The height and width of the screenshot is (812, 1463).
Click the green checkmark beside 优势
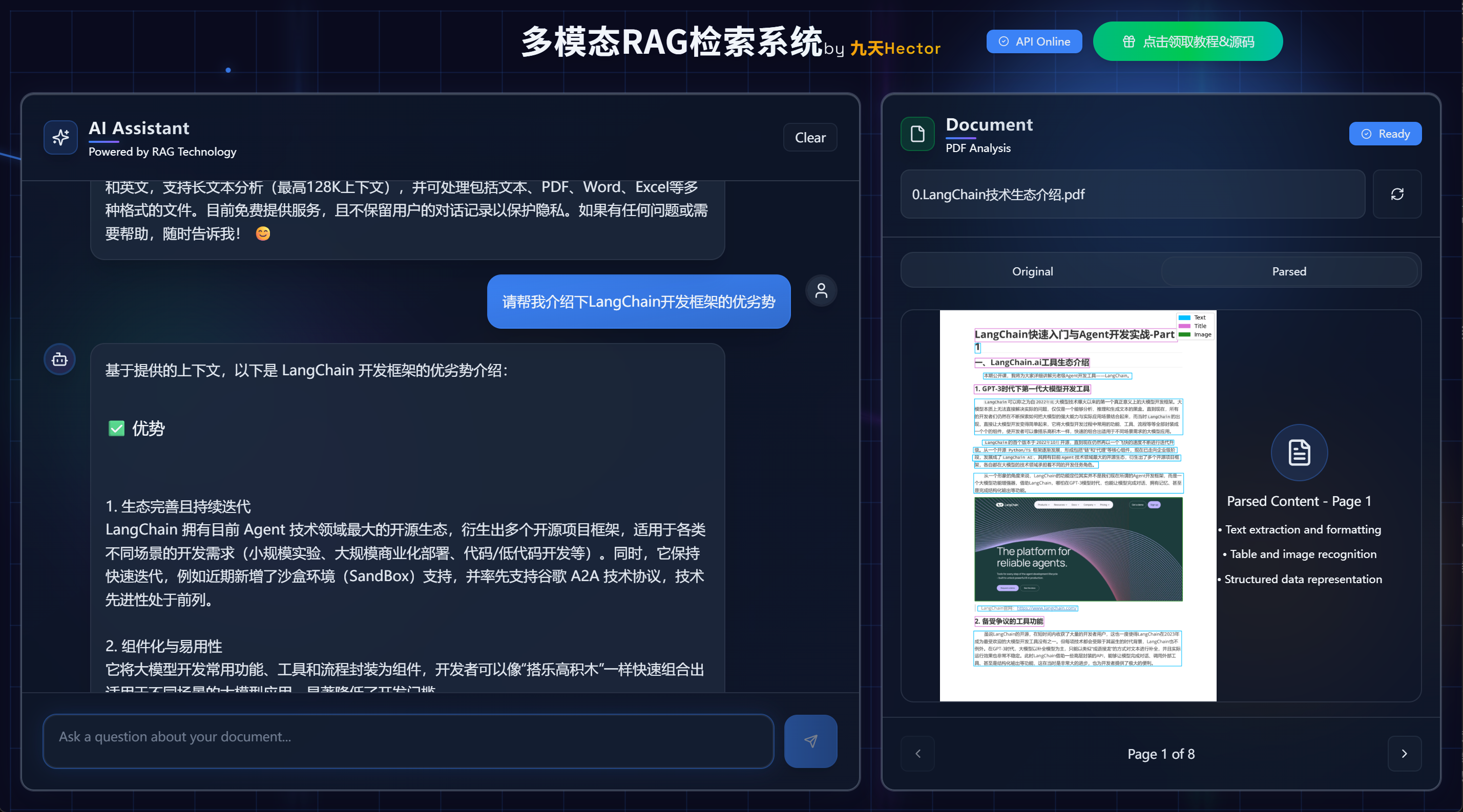coord(116,429)
